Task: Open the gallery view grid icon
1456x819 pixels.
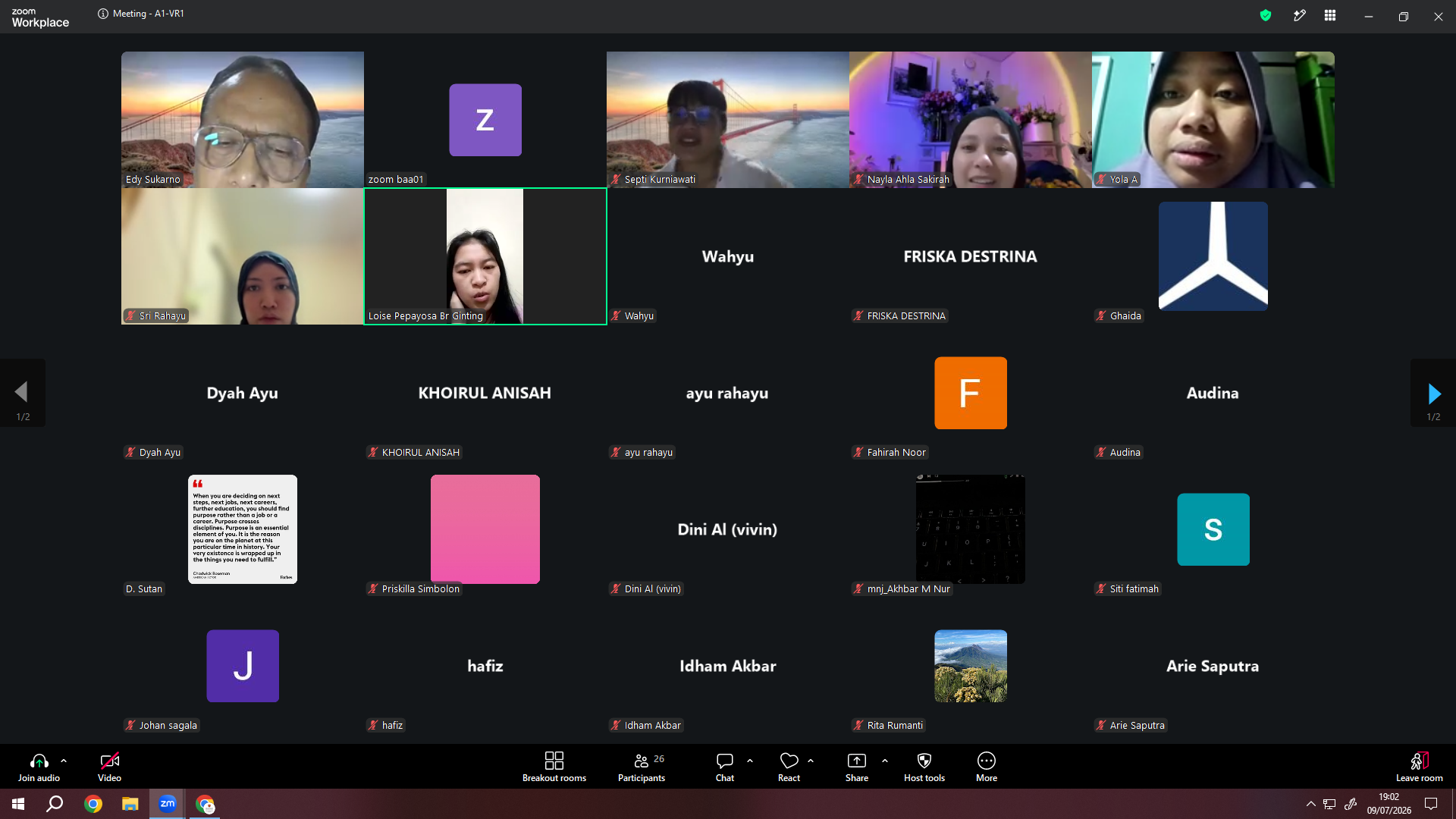Action: pyautogui.click(x=1330, y=15)
